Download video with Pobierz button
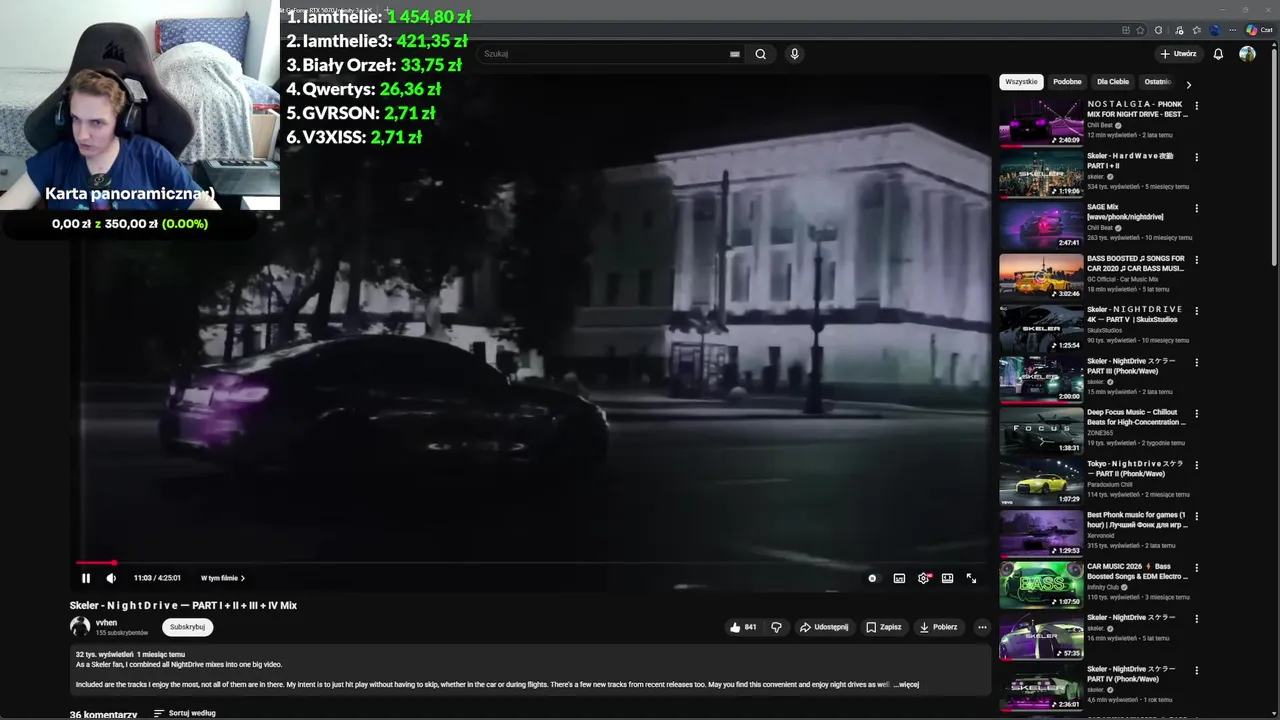Screen dimensions: 1280x720 [x=939, y=627]
